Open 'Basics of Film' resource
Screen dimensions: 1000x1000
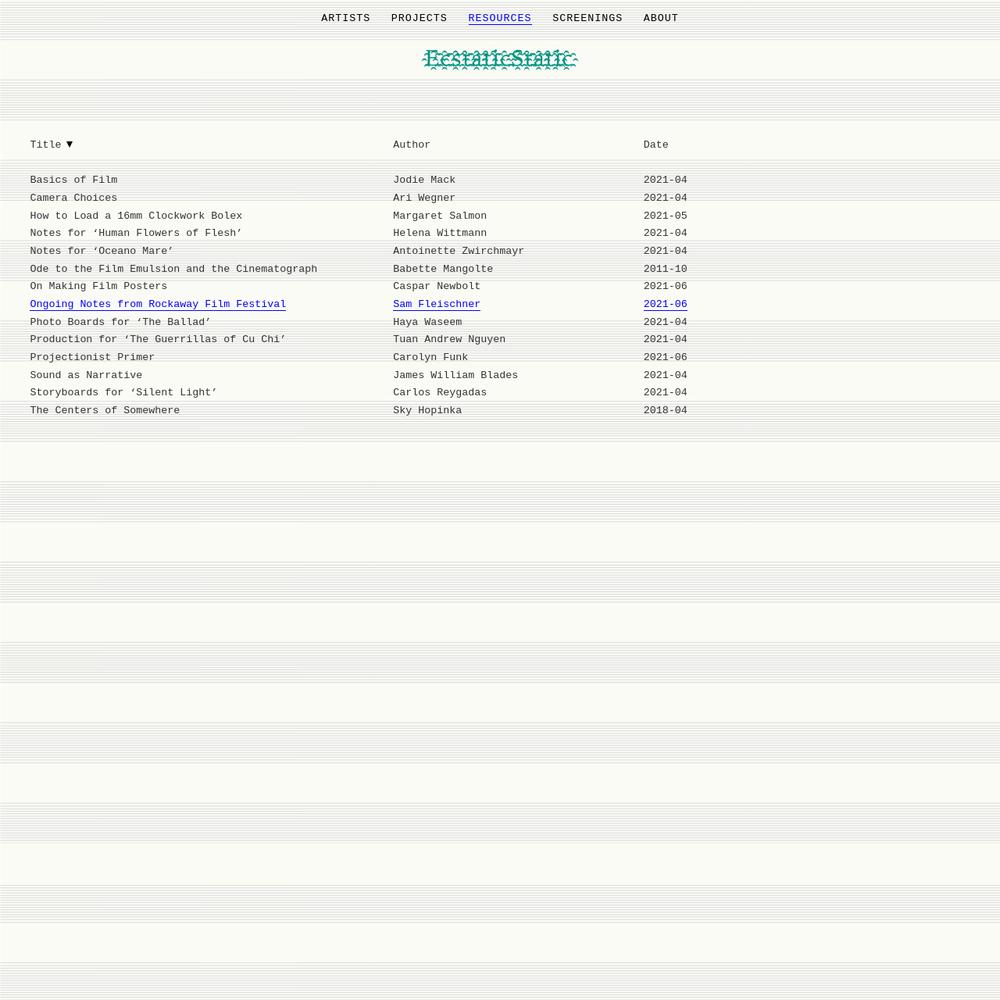[x=73, y=180]
